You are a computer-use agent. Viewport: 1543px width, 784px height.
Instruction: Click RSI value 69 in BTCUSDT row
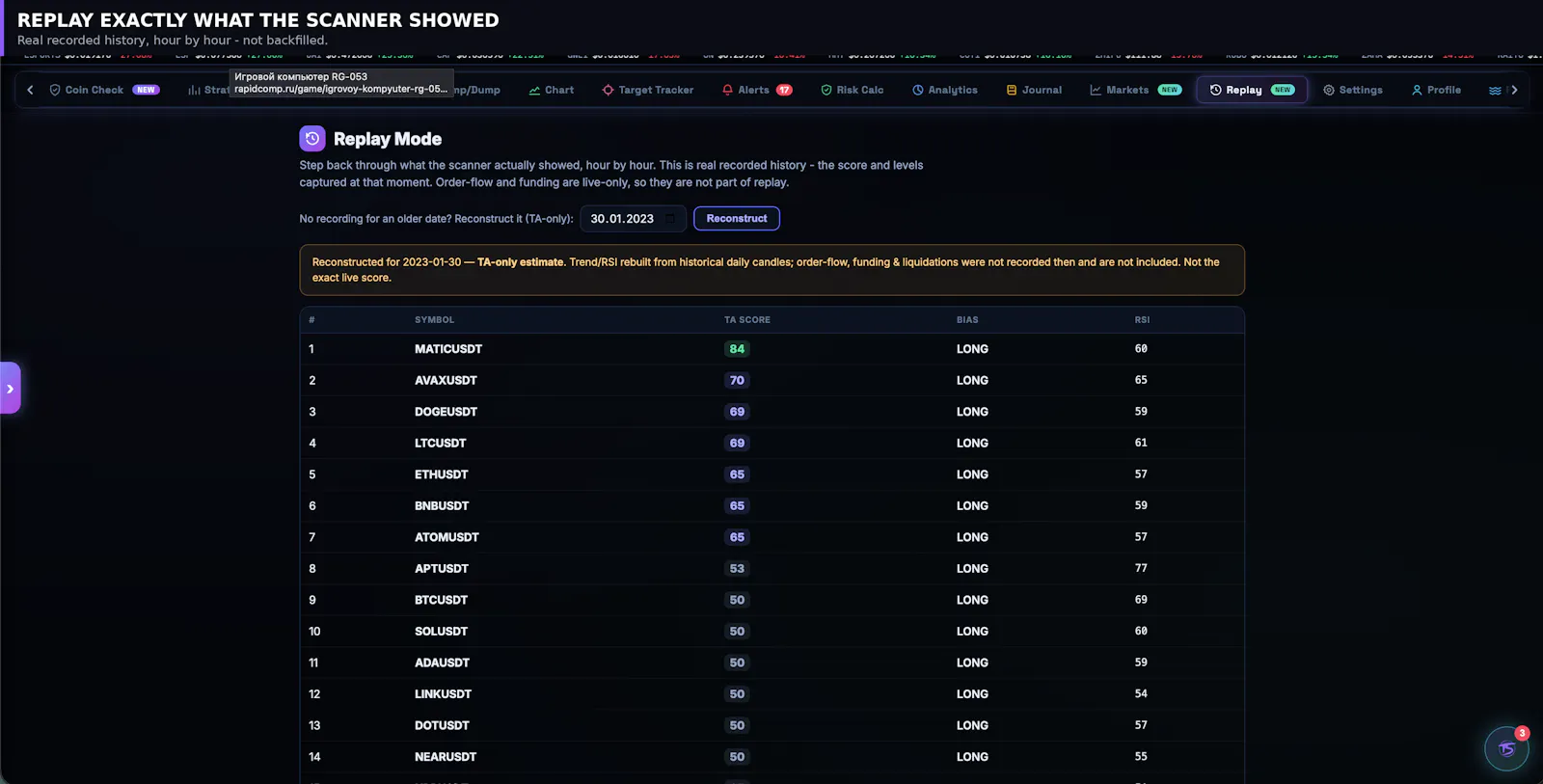tap(1141, 600)
